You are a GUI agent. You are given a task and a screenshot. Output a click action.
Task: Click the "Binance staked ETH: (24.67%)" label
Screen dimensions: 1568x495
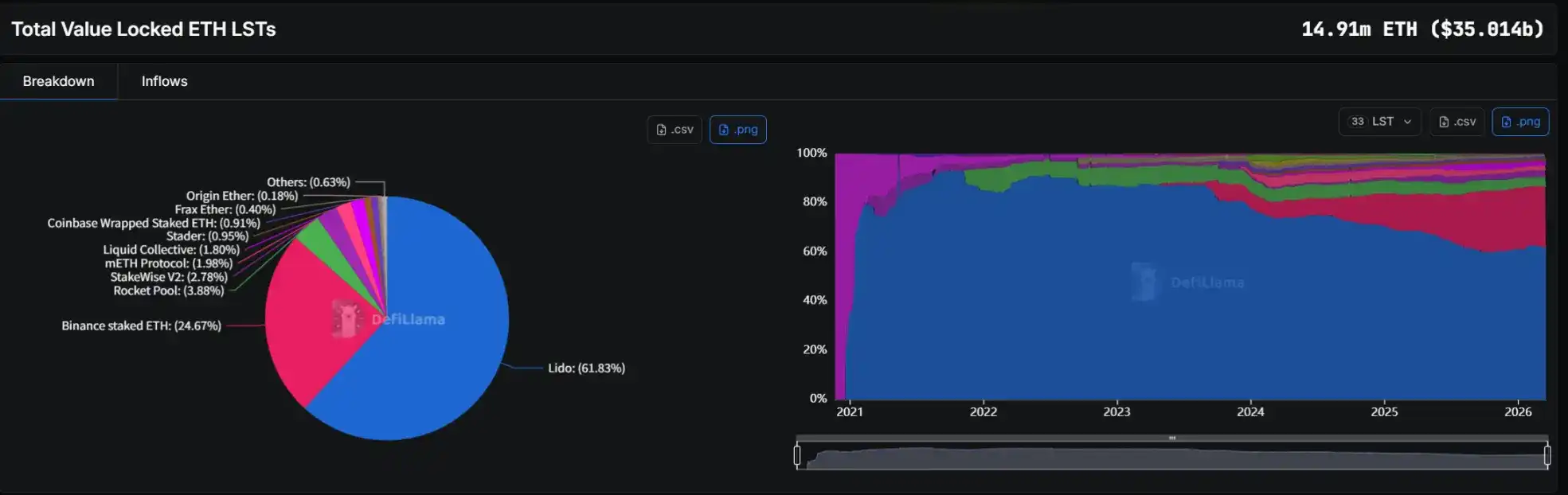pos(141,326)
